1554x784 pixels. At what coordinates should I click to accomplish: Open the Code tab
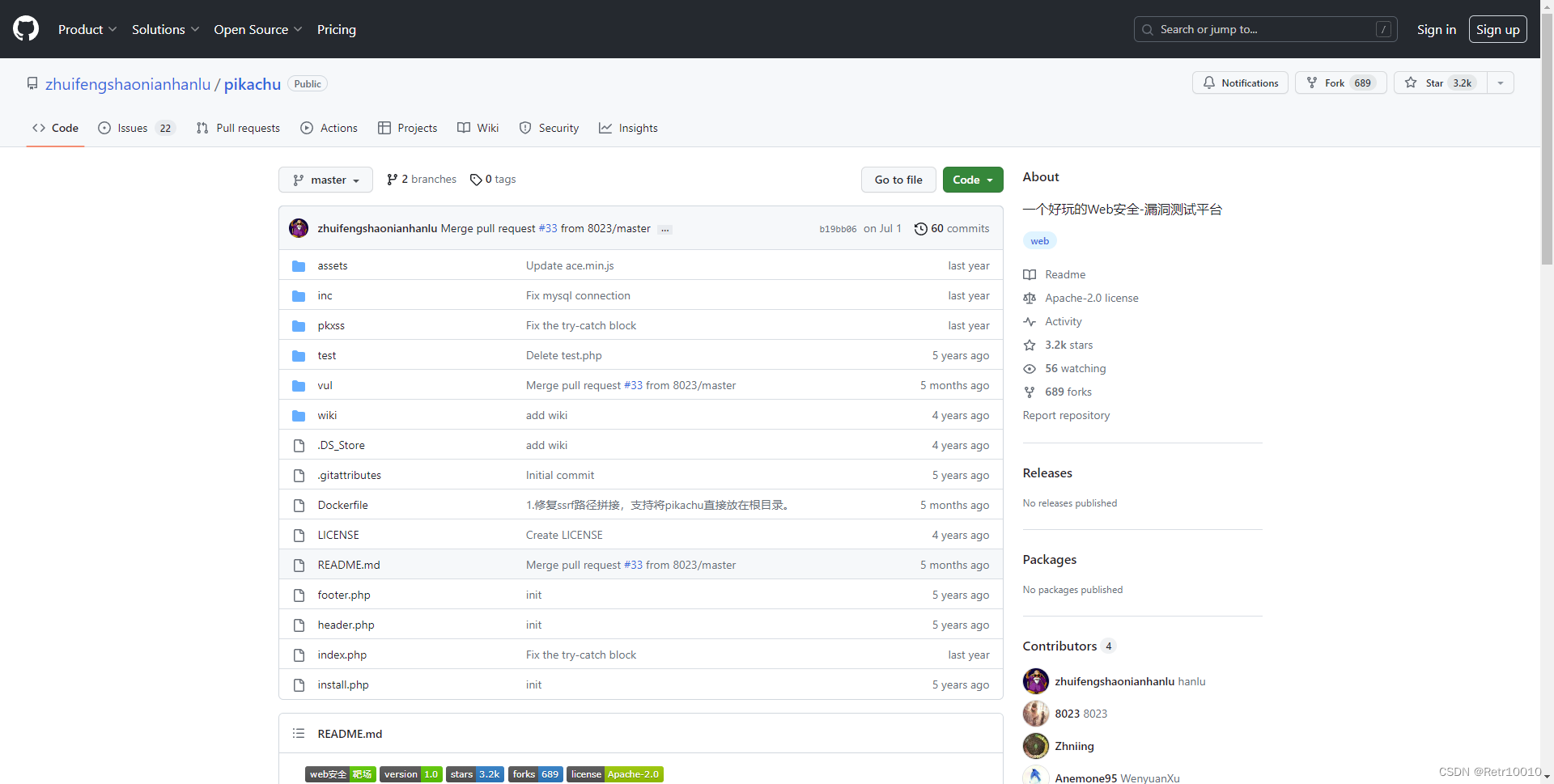tap(55, 128)
